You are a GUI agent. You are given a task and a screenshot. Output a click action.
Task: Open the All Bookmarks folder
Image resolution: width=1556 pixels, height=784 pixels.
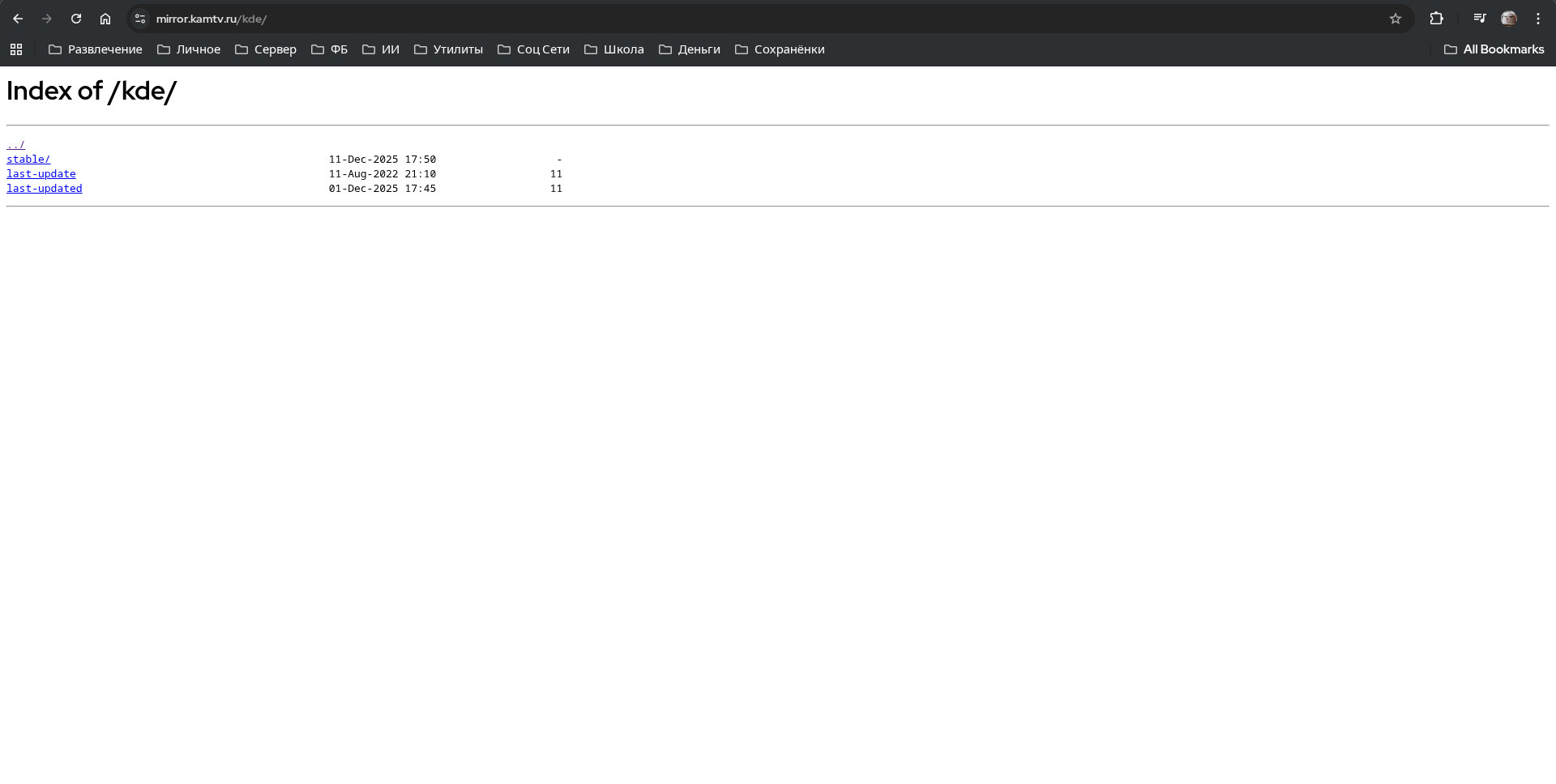pos(1494,49)
